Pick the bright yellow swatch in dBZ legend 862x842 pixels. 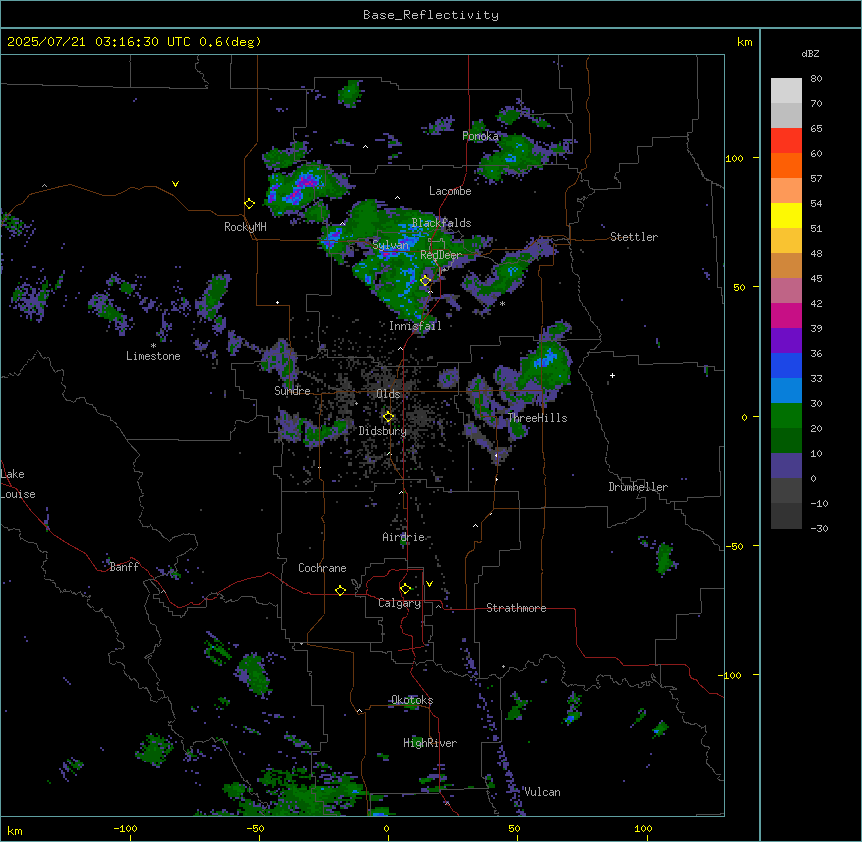pos(786,215)
